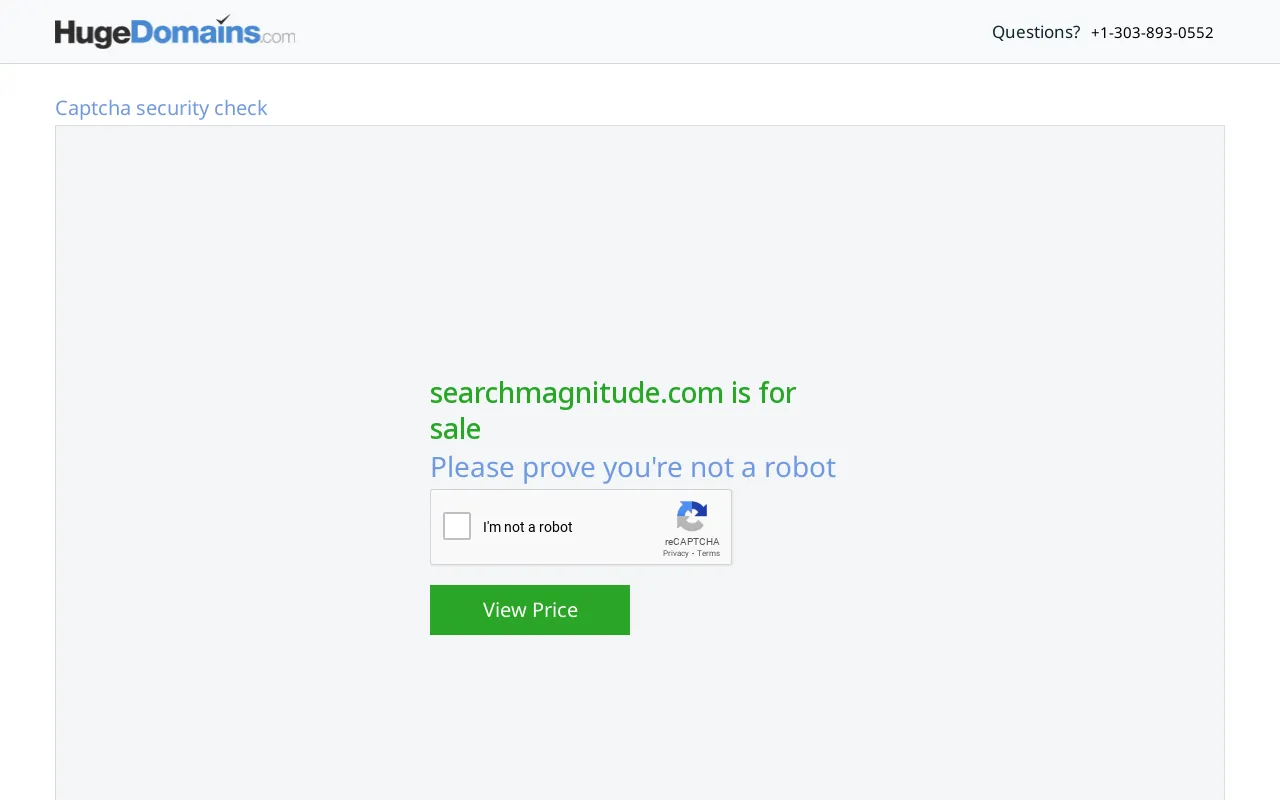Screen dimensions: 1280x800
Task: Click the reCAPTCHA swirl arrows logo
Action: [x=692, y=516]
